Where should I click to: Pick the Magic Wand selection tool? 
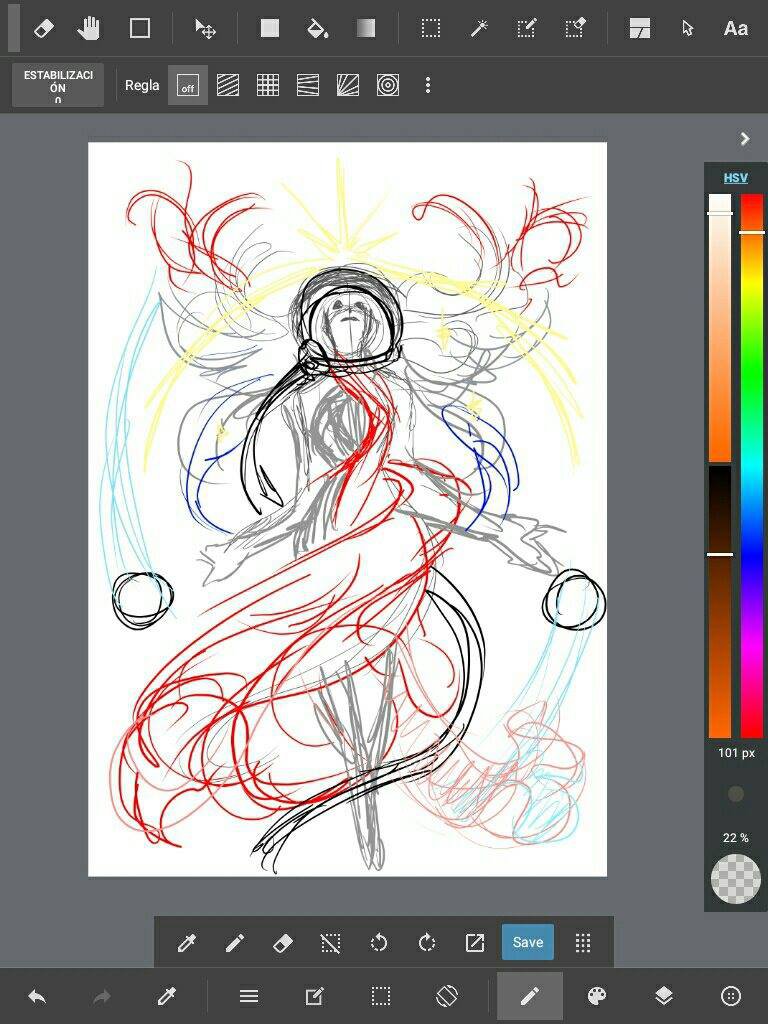click(479, 28)
